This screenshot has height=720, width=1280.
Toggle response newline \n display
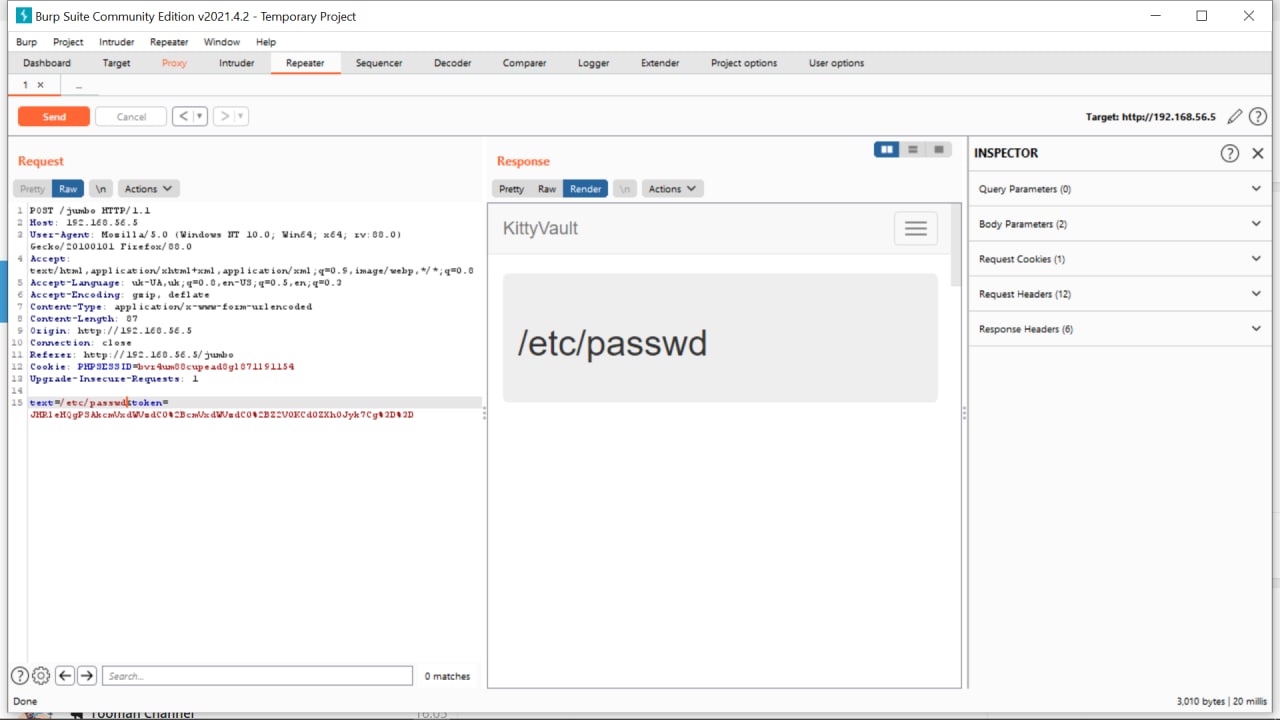point(624,189)
